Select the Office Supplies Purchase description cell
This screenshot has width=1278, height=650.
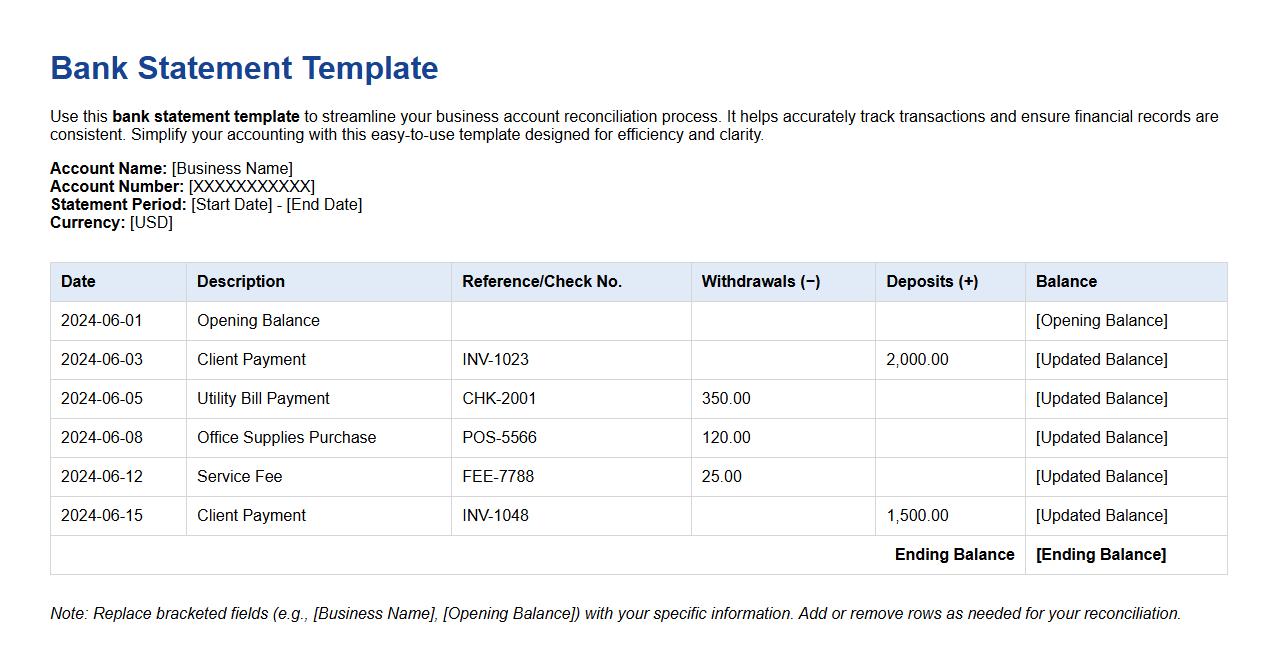(285, 437)
